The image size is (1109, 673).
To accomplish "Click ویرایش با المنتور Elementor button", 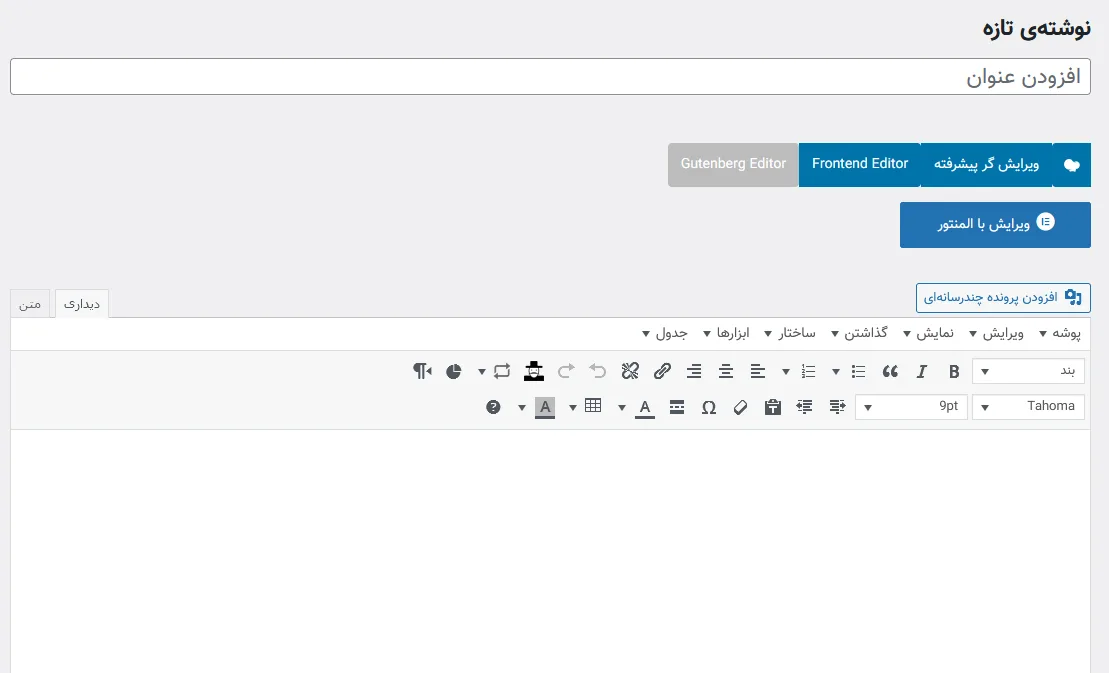I will coord(995,225).
